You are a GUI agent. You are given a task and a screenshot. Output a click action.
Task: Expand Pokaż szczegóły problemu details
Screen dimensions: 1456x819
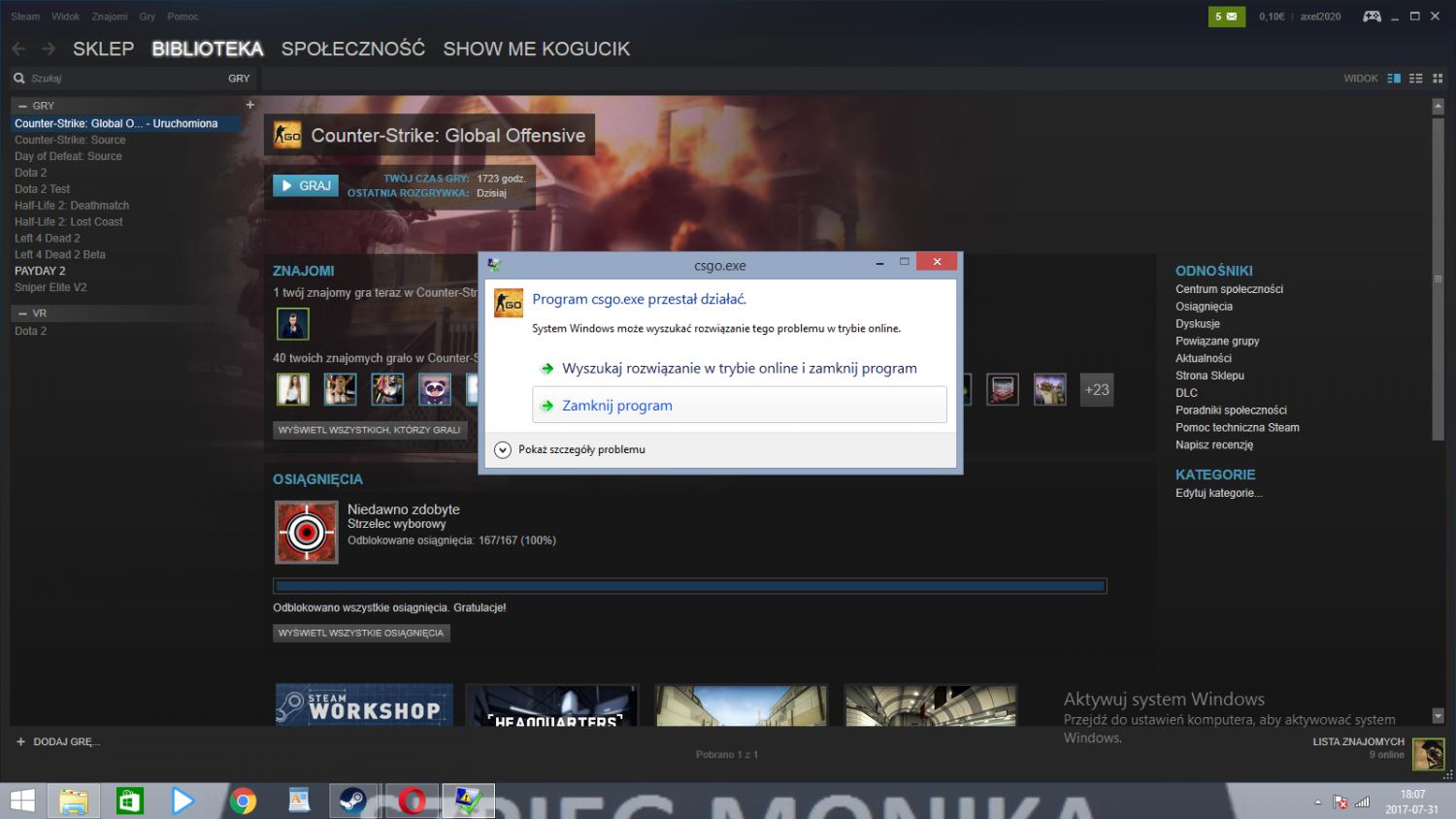pos(503,449)
